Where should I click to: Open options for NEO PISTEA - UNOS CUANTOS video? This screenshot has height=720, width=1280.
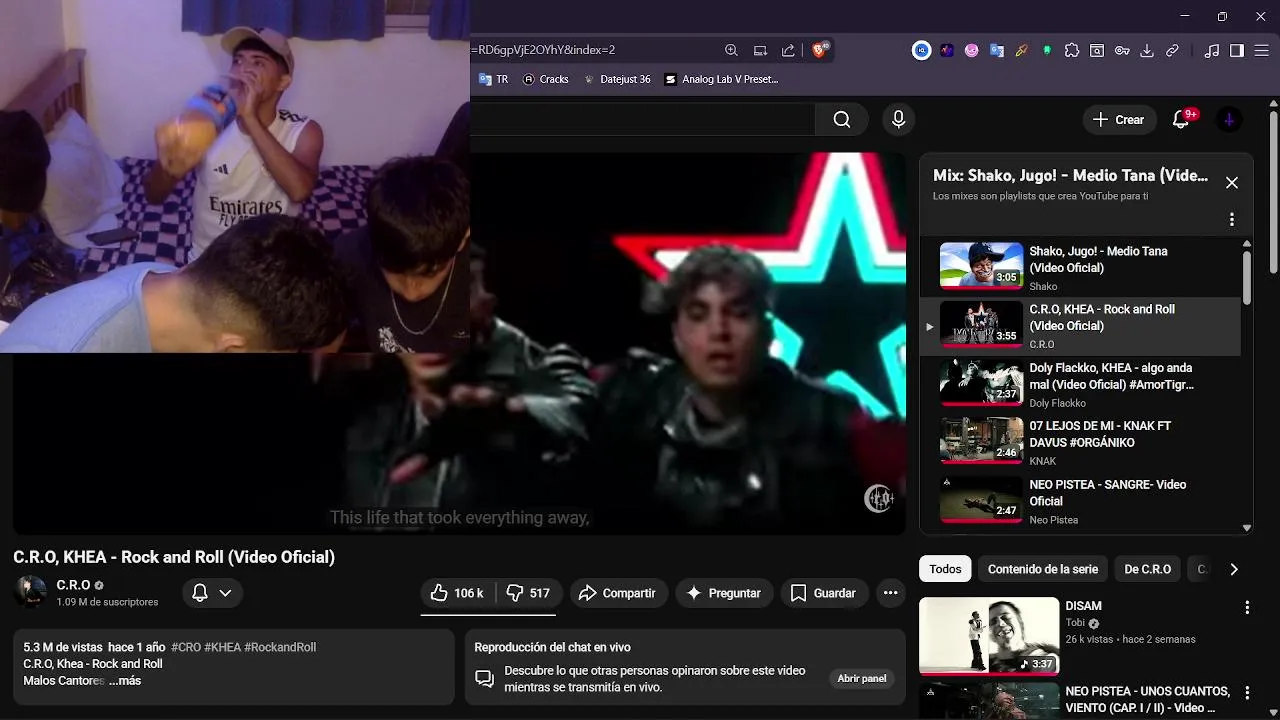point(1247,692)
